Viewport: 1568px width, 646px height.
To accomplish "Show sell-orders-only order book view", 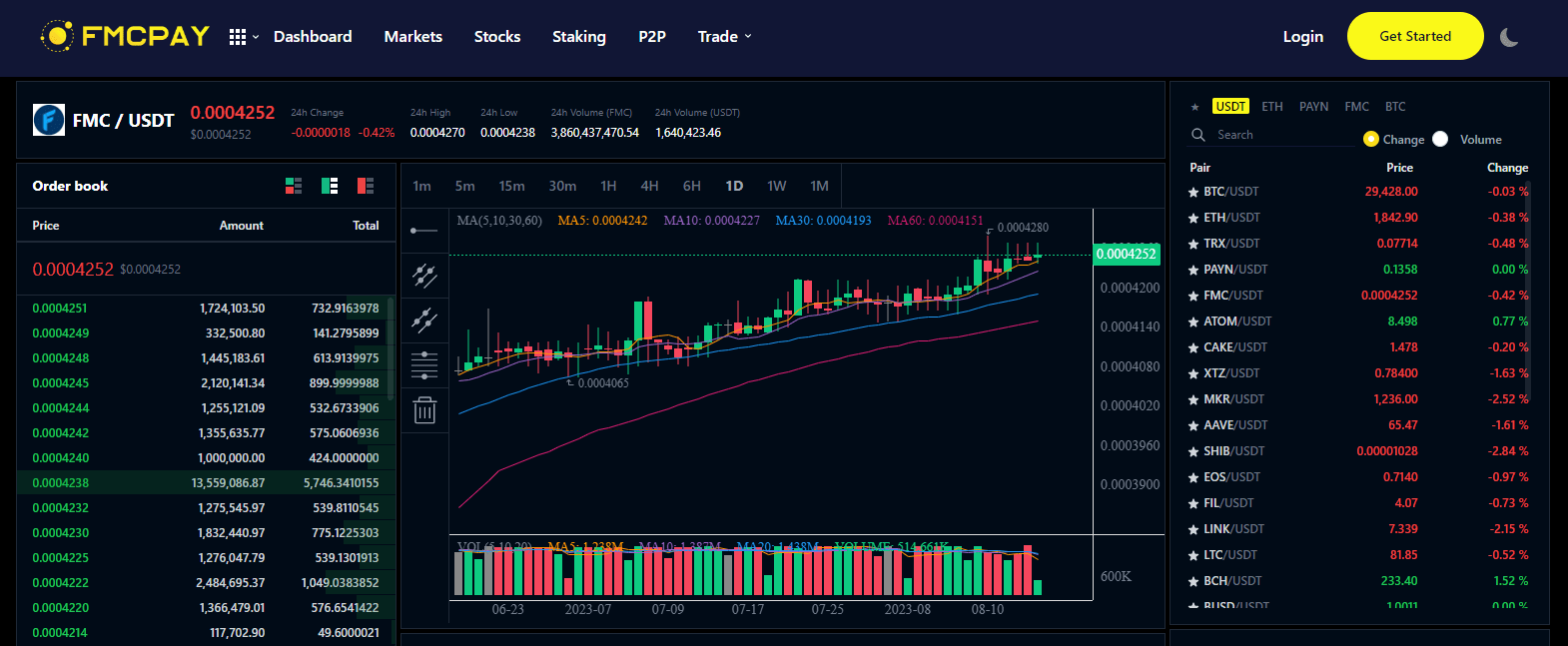I will coord(366,186).
